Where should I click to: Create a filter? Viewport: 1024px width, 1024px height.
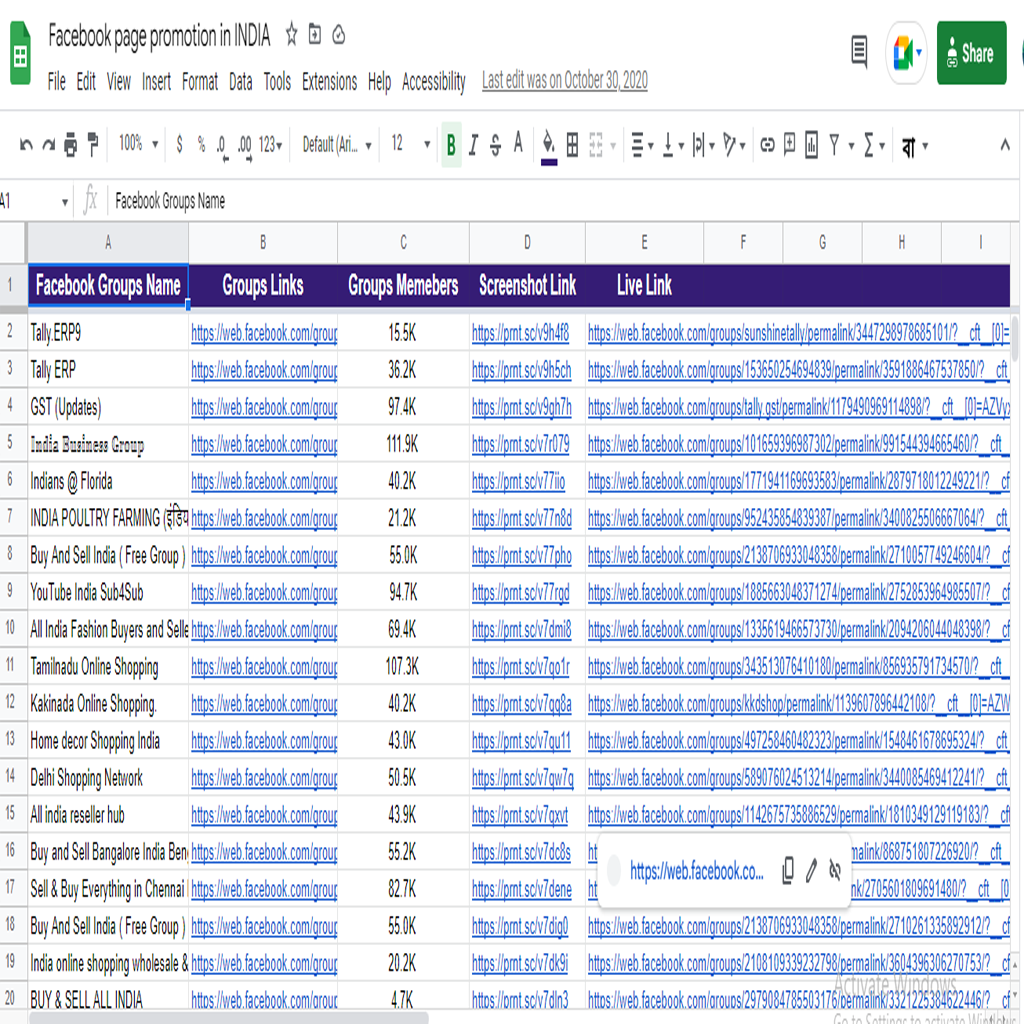pyautogui.click(x=834, y=144)
